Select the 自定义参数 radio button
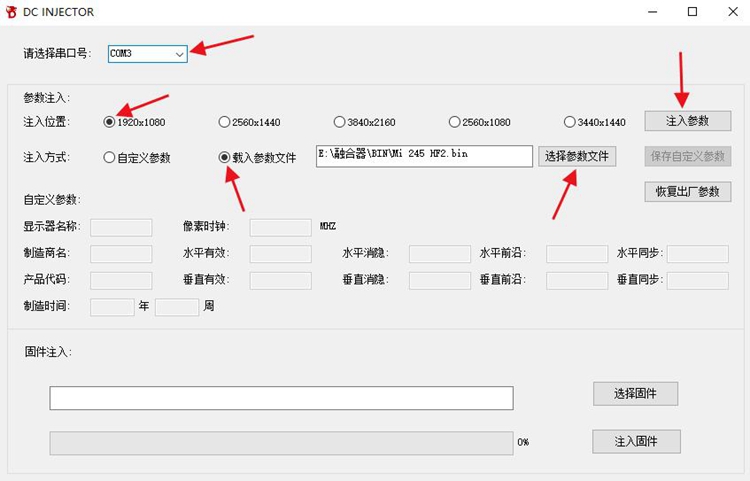The height and width of the screenshot is (481, 750). click(x=109, y=157)
